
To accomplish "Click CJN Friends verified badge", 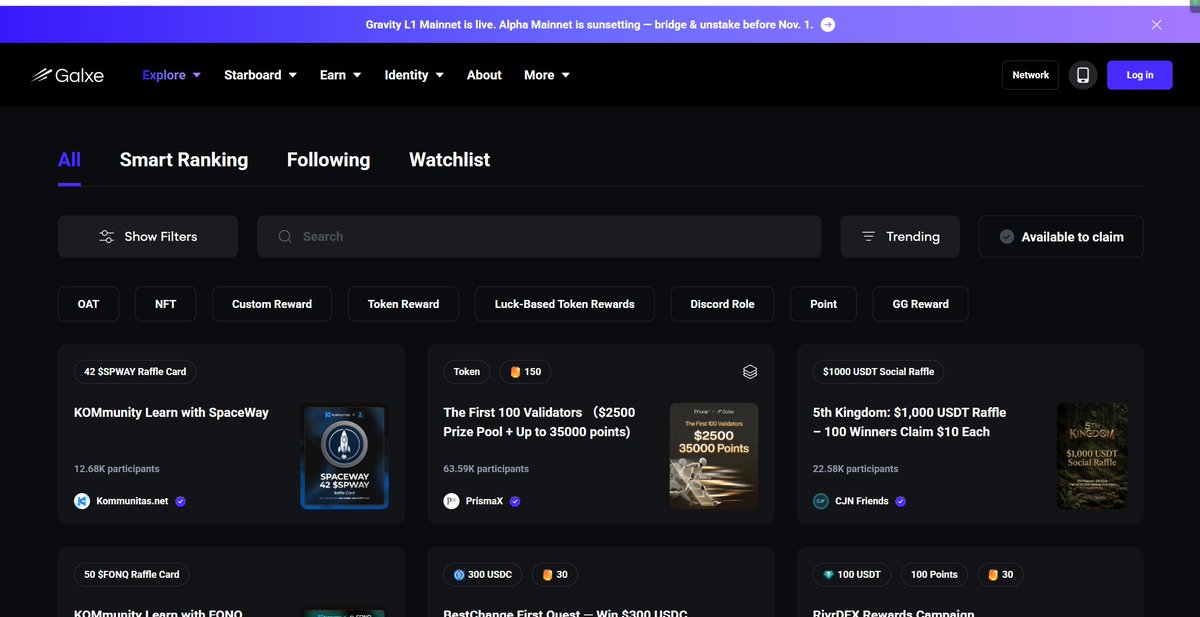I will [900, 501].
